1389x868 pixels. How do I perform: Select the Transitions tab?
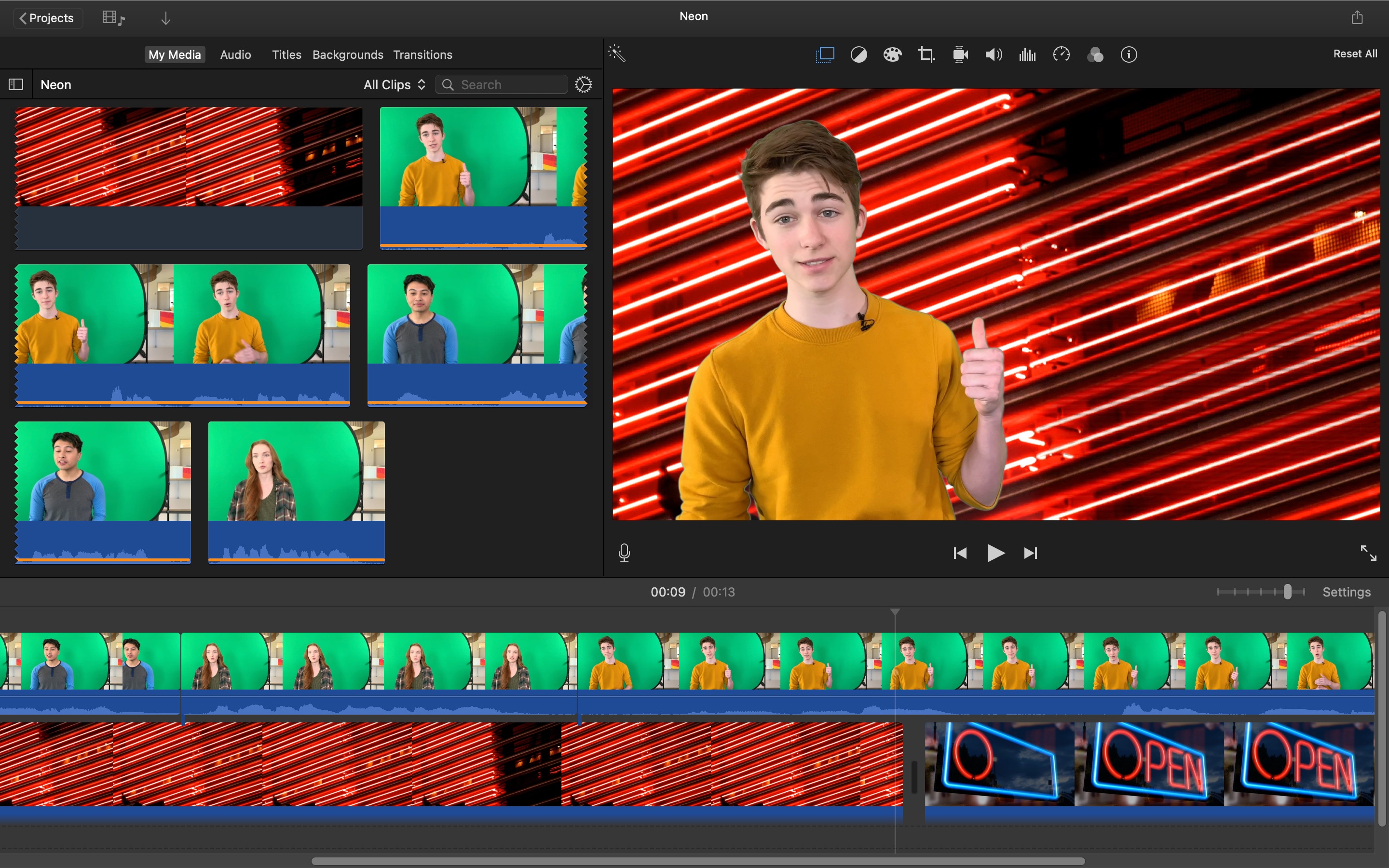(x=421, y=54)
